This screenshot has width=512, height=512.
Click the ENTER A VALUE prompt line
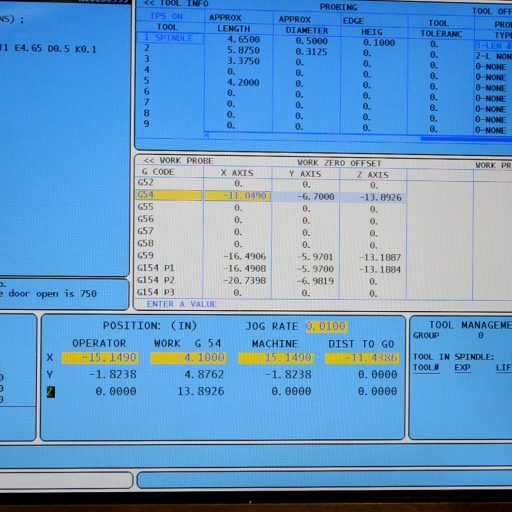pyautogui.click(x=182, y=304)
